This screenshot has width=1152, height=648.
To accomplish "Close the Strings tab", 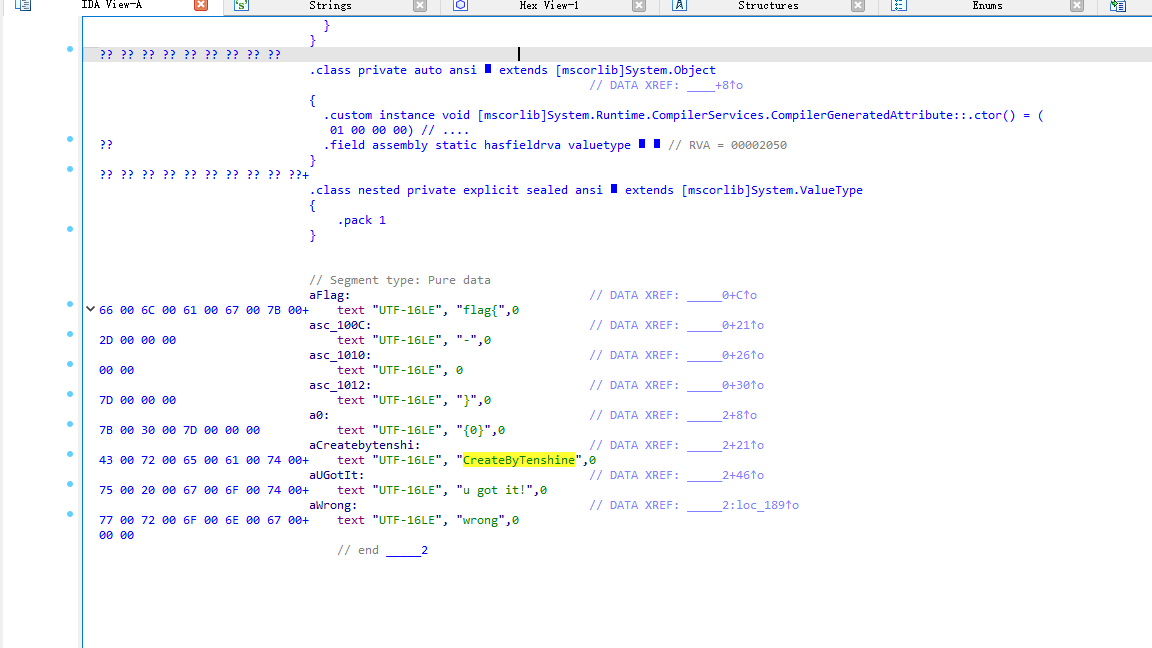I will coord(420,6).
